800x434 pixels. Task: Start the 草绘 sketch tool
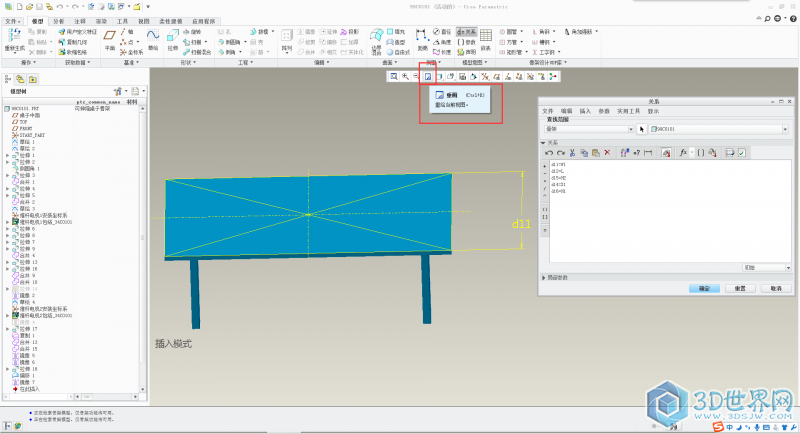(x=153, y=40)
